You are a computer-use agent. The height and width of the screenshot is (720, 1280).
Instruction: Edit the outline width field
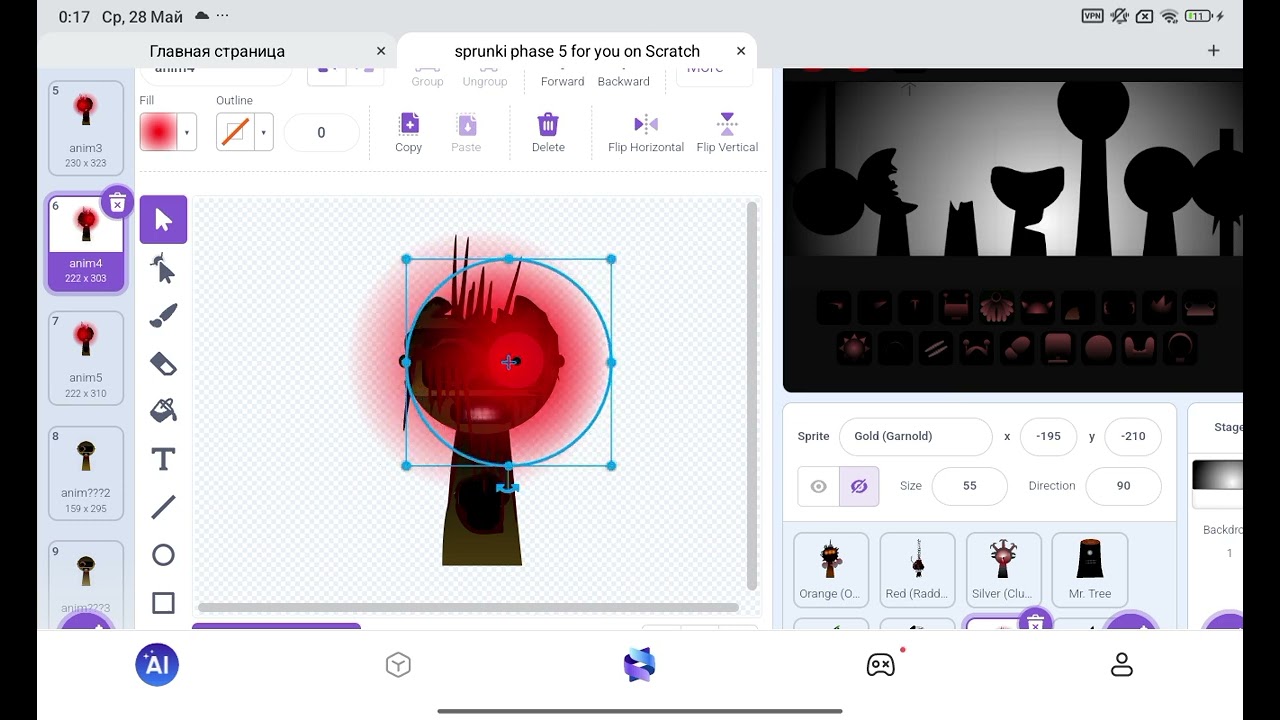point(321,132)
